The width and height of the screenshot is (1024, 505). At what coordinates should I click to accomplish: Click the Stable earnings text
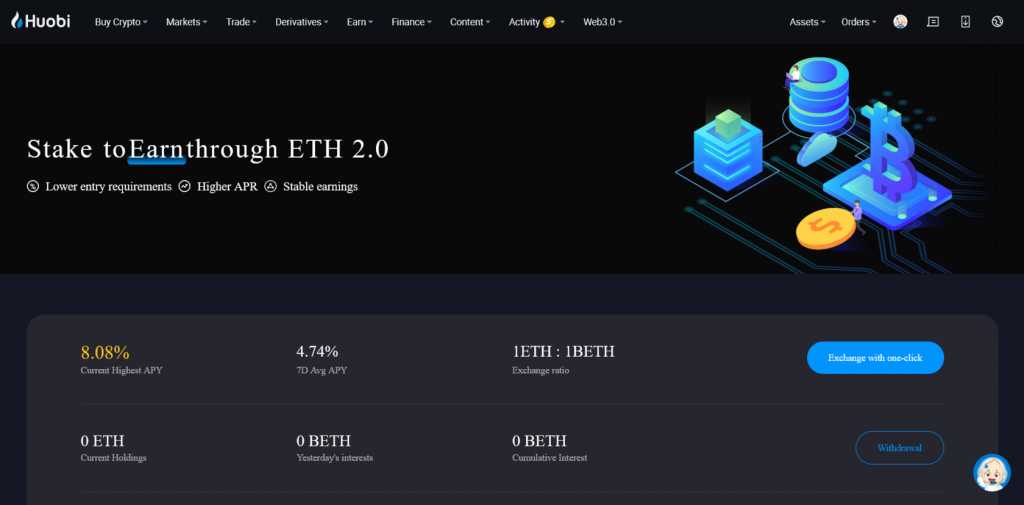tap(320, 187)
